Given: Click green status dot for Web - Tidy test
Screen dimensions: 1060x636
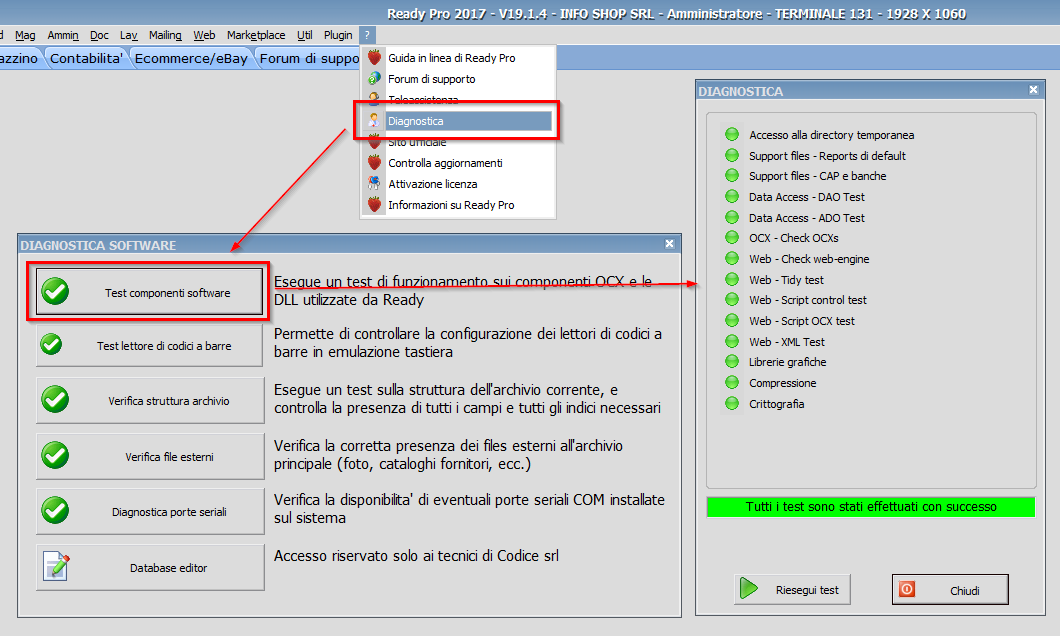Looking at the screenshot, I should [731, 279].
